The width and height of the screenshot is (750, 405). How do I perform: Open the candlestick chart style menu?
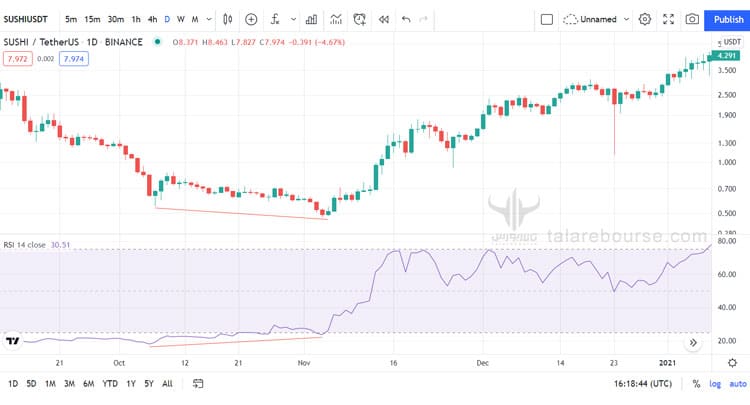pos(228,20)
